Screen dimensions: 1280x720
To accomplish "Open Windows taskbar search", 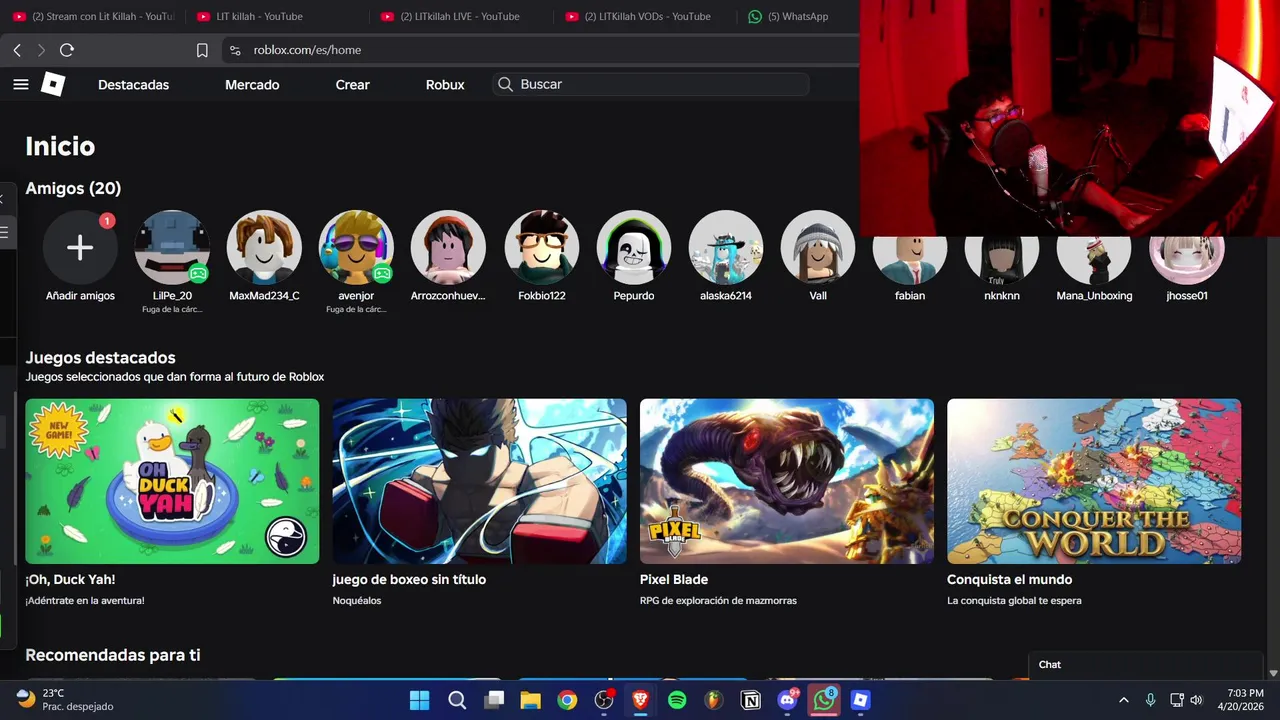I will point(457,700).
